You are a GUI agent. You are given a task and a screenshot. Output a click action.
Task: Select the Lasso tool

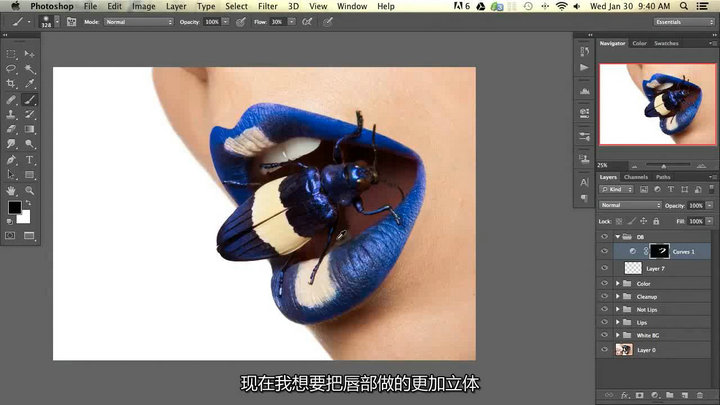tap(11, 69)
